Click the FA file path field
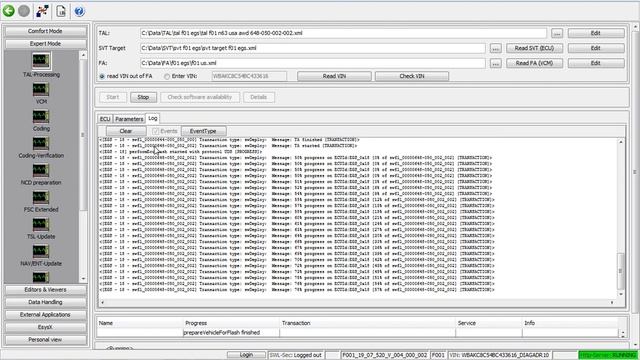Image resolution: width=640 pixels, height=360 pixels. coord(312,63)
